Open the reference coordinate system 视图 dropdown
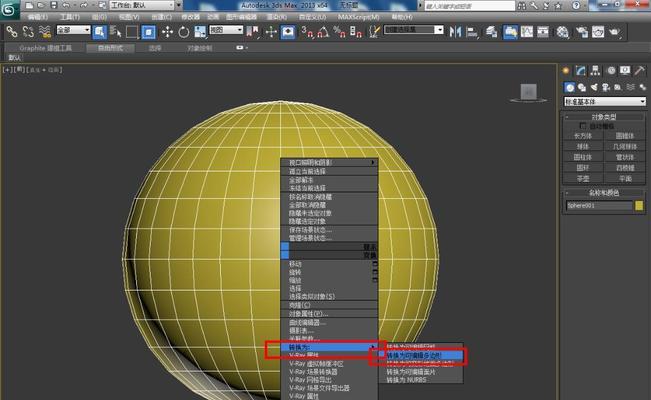Screen dimensions: 651x400 pyautogui.click(x=226, y=30)
